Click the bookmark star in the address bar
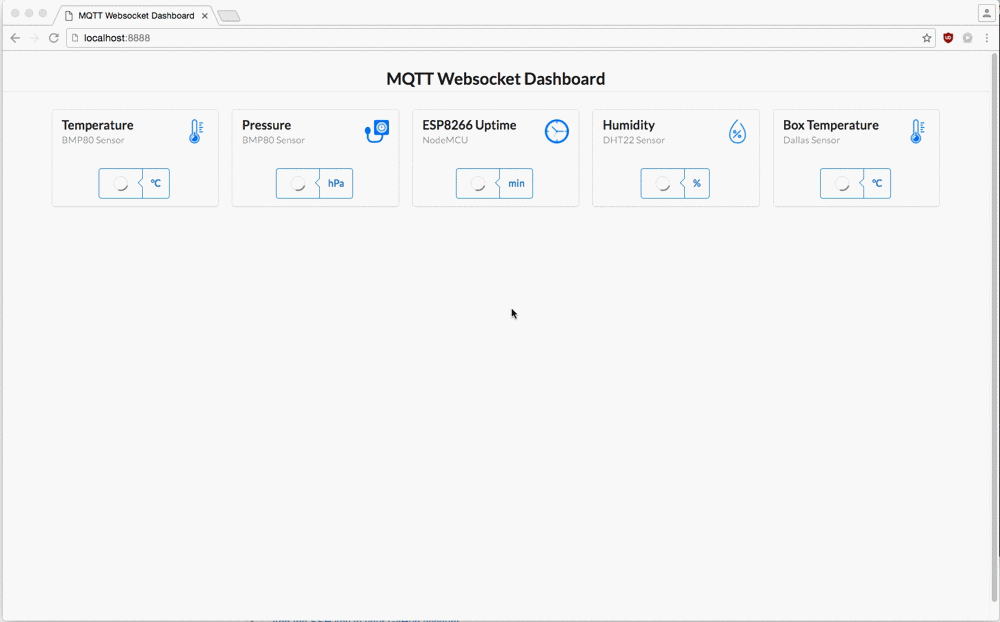This screenshot has height=622, width=1000. tap(927, 37)
